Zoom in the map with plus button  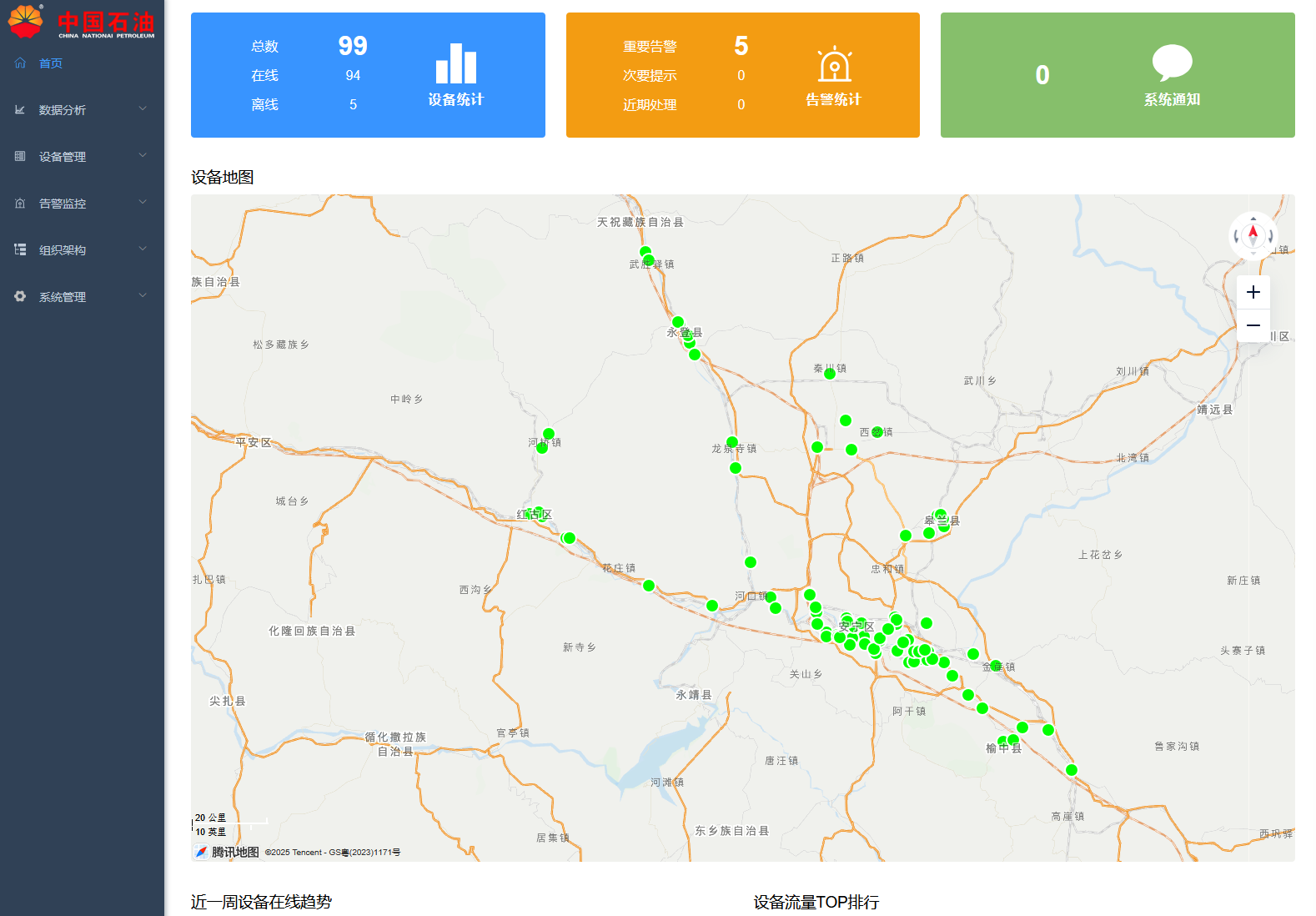(1253, 292)
